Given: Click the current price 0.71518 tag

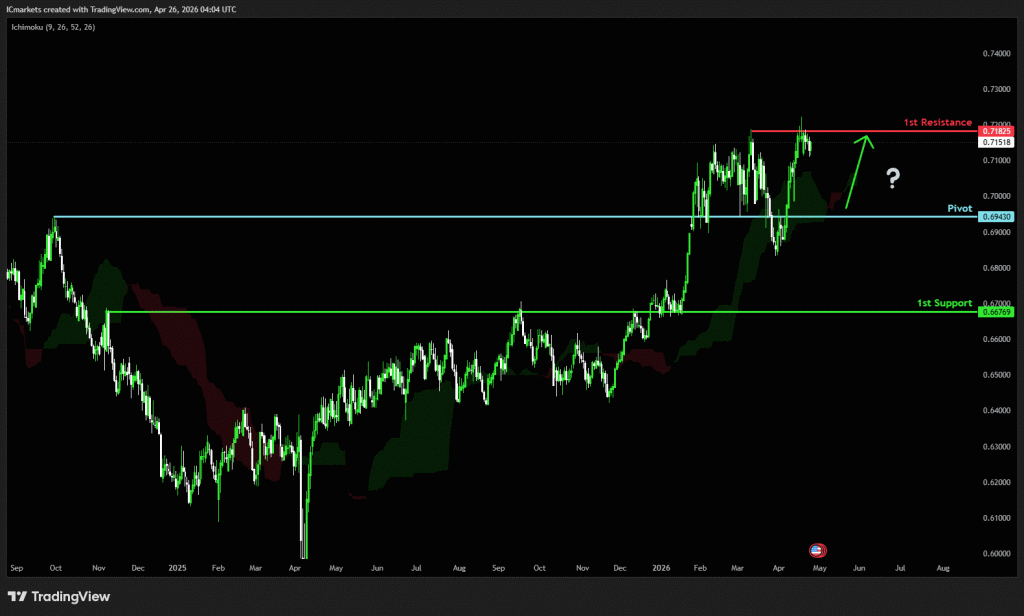Looking at the screenshot, I should (997, 143).
